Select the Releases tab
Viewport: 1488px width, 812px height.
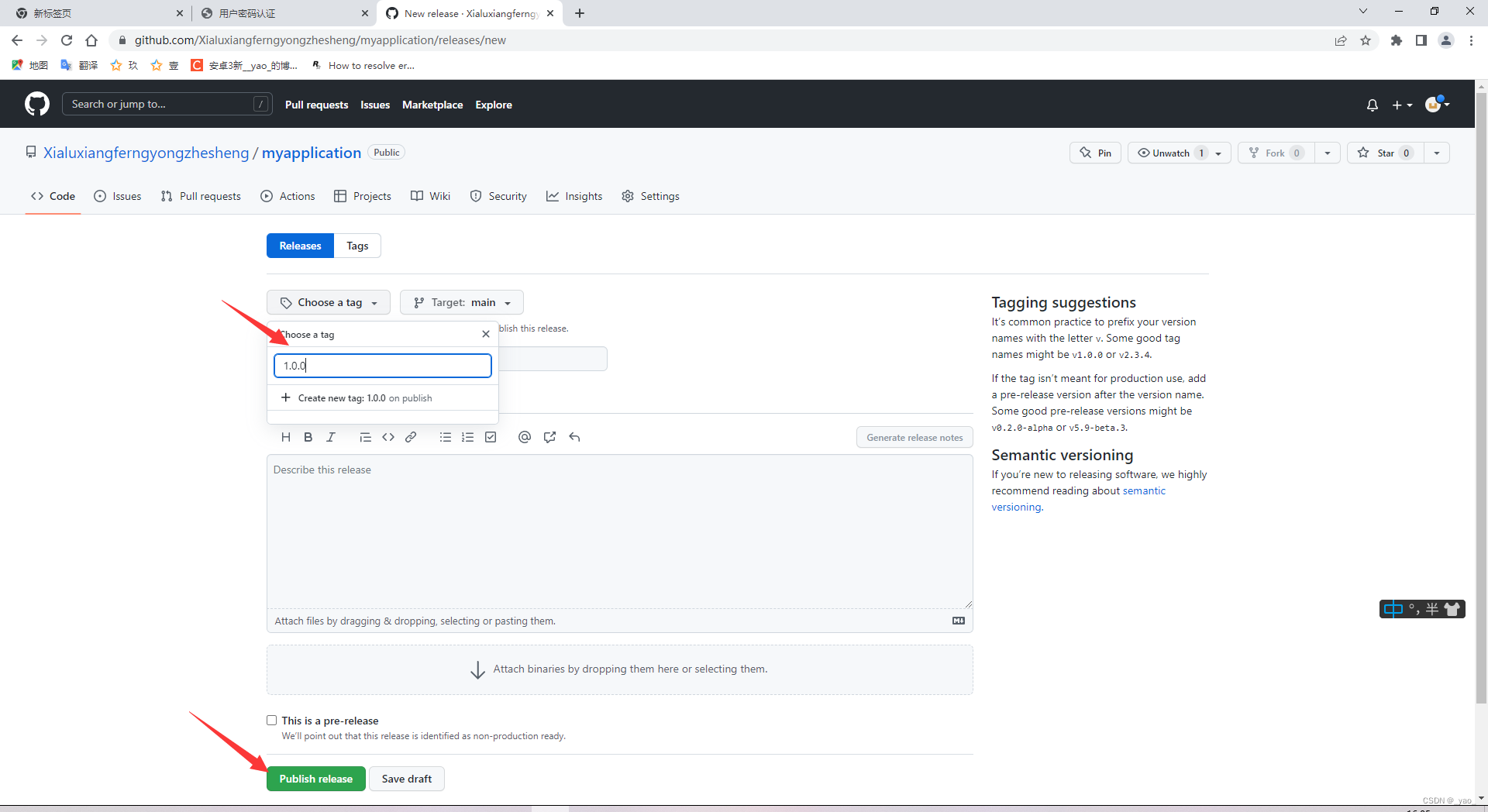tap(300, 246)
